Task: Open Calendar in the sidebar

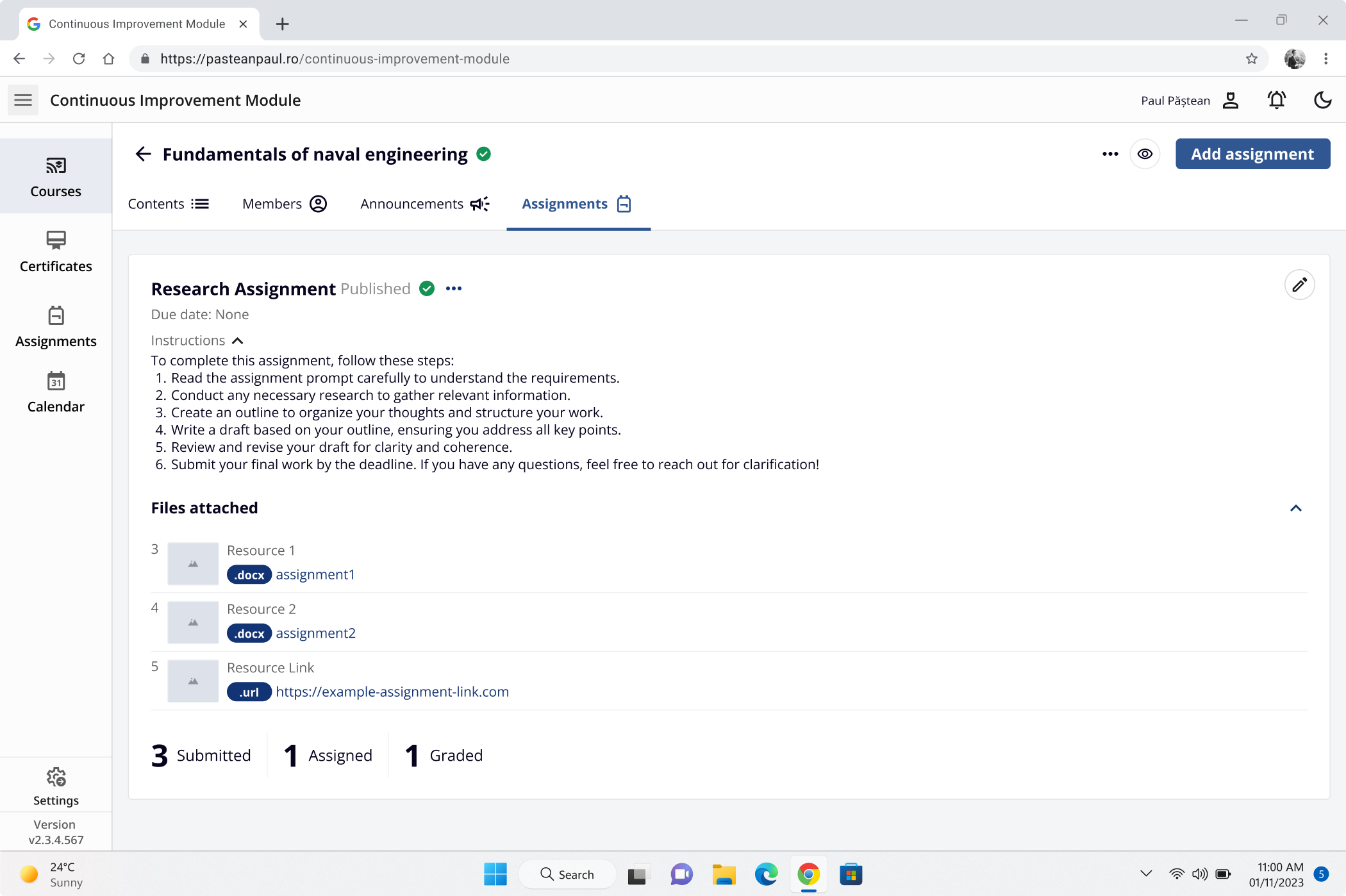Action: [56, 392]
